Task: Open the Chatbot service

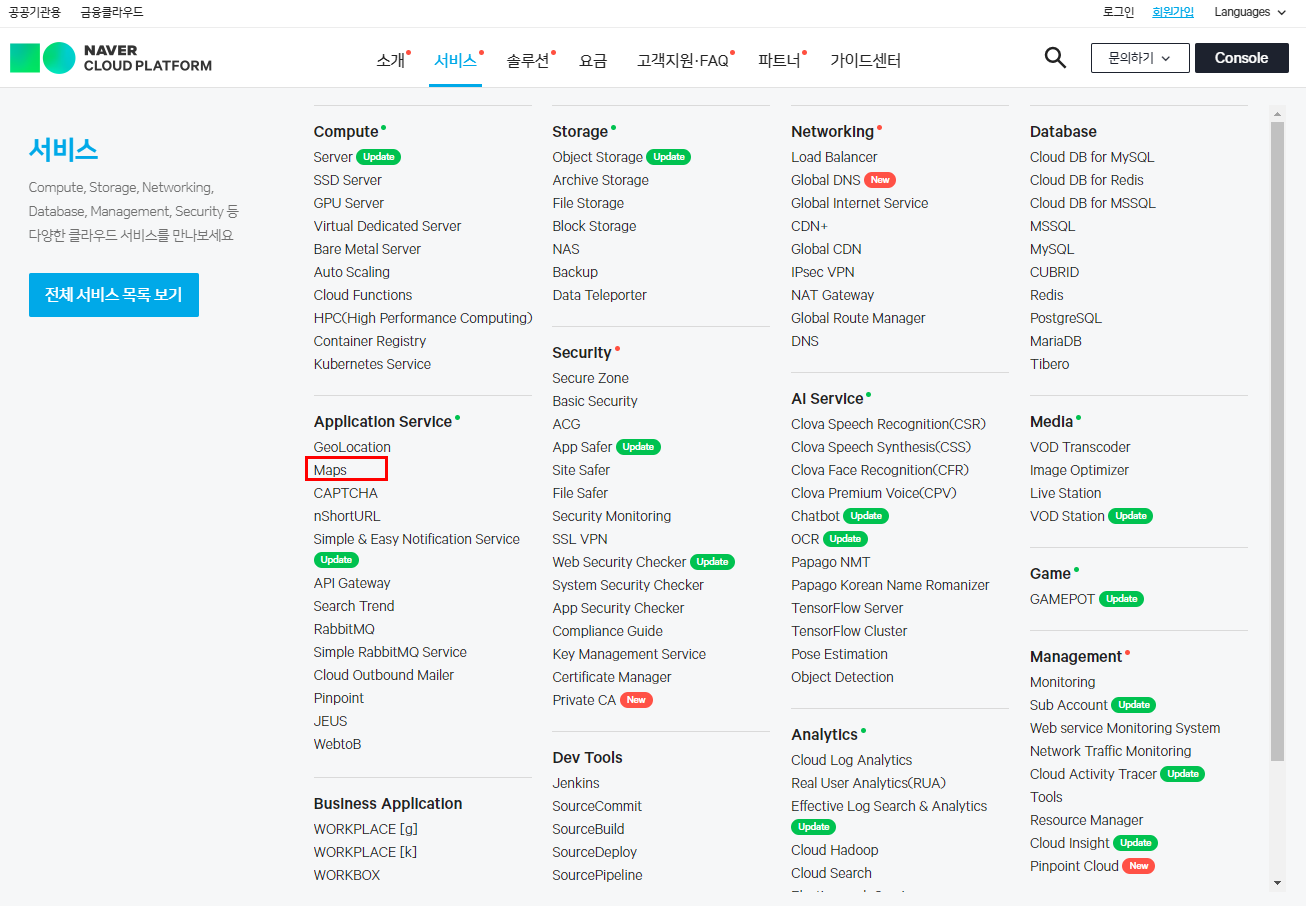Action: 815,516
